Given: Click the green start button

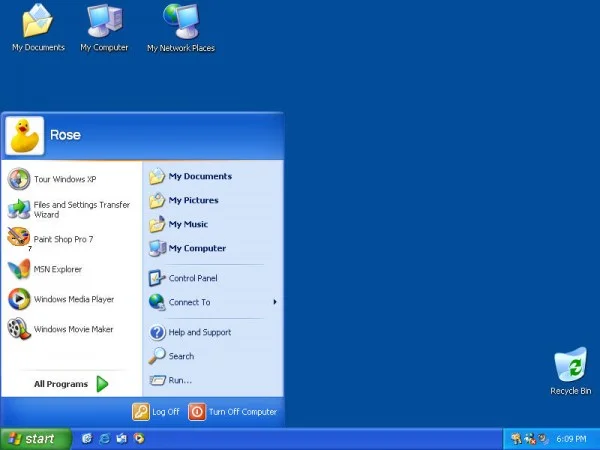Looking at the screenshot, I should pos(36,438).
